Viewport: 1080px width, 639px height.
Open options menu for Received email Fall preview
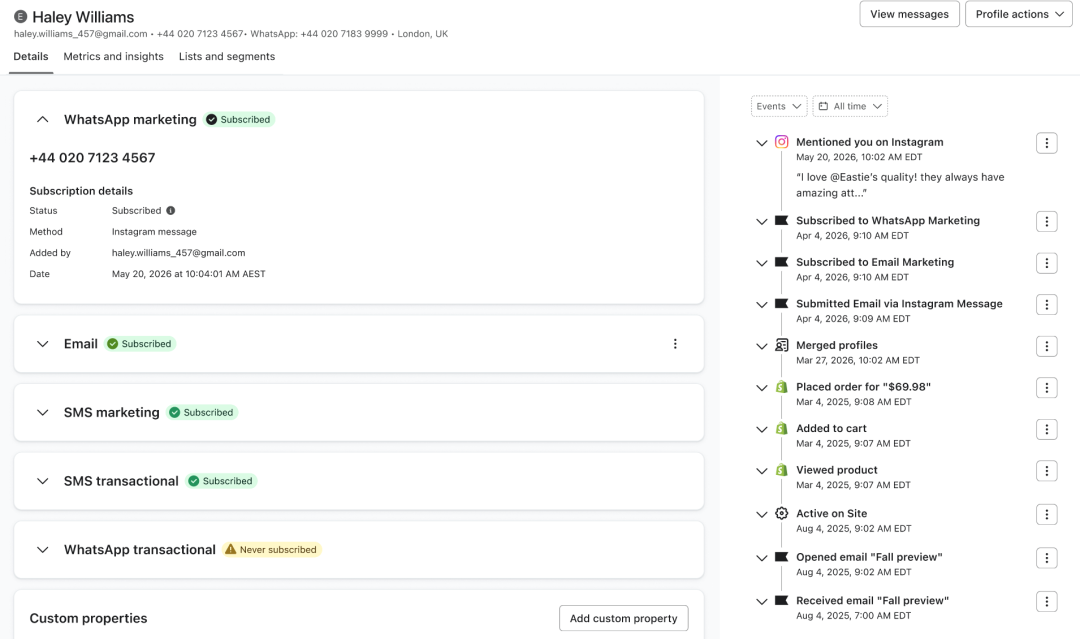(x=1046, y=602)
